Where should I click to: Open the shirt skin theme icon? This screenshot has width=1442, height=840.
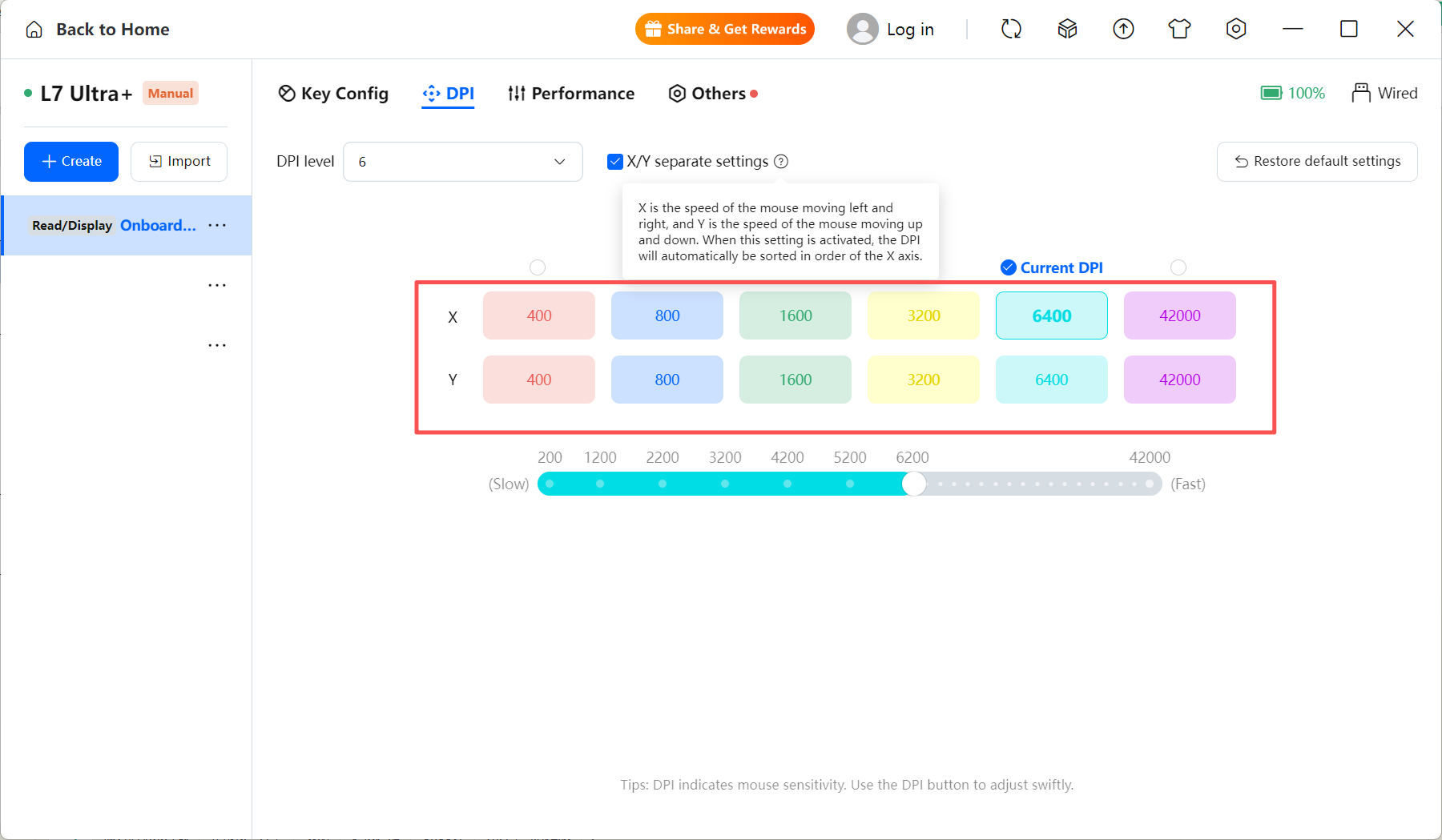(x=1179, y=30)
